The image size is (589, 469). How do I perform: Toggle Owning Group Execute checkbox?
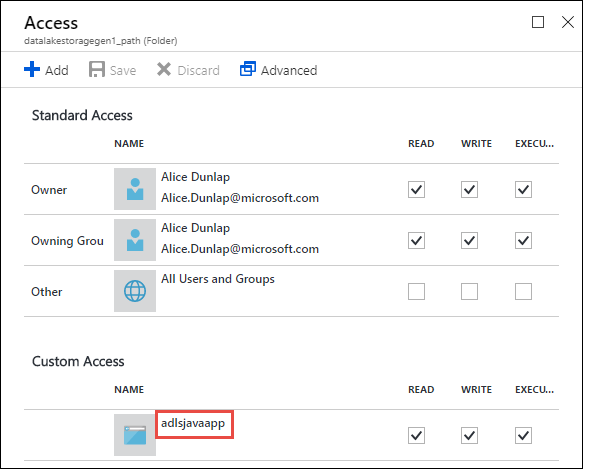523,241
